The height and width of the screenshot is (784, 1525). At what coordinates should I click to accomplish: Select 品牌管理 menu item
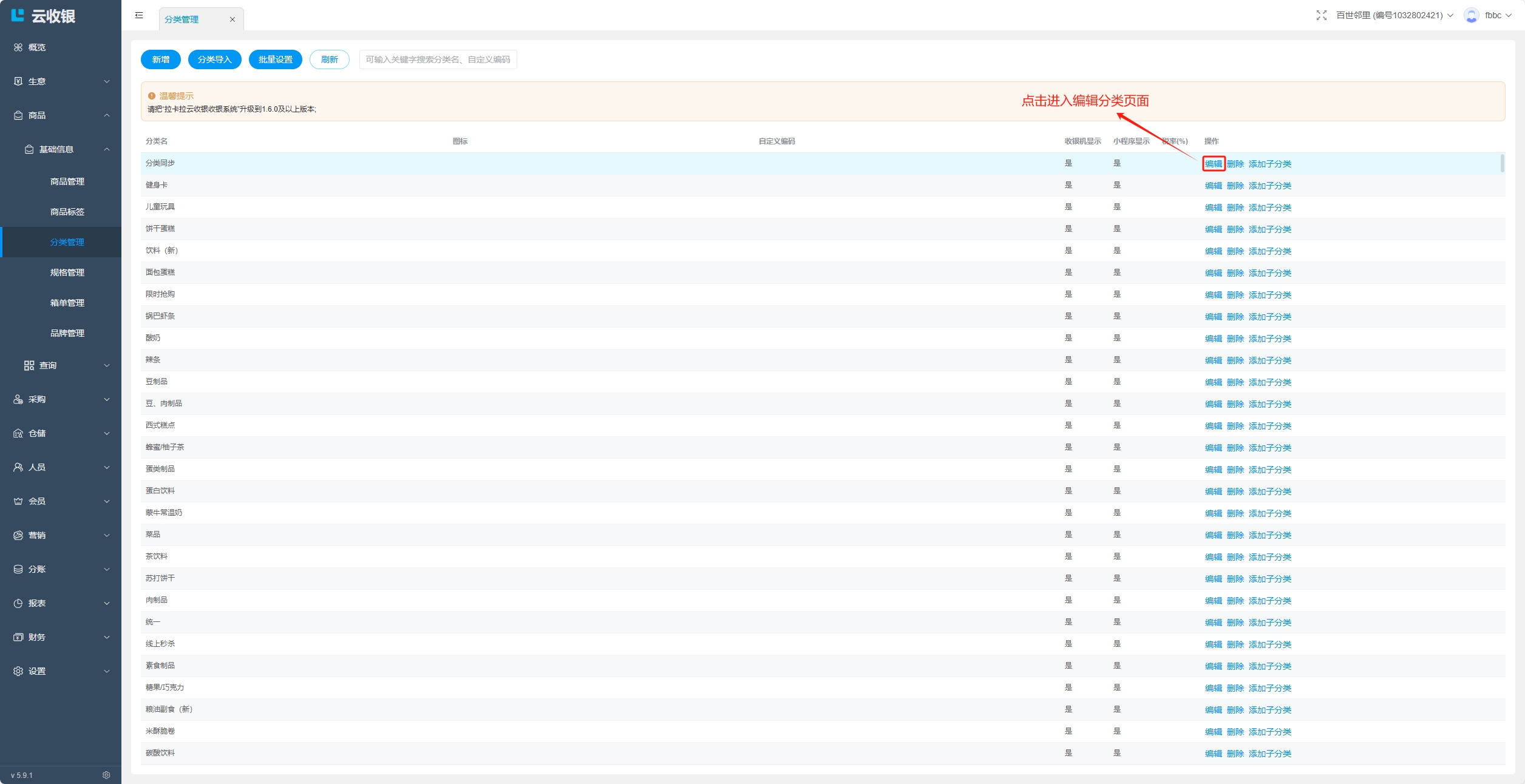(x=67, y=333)
